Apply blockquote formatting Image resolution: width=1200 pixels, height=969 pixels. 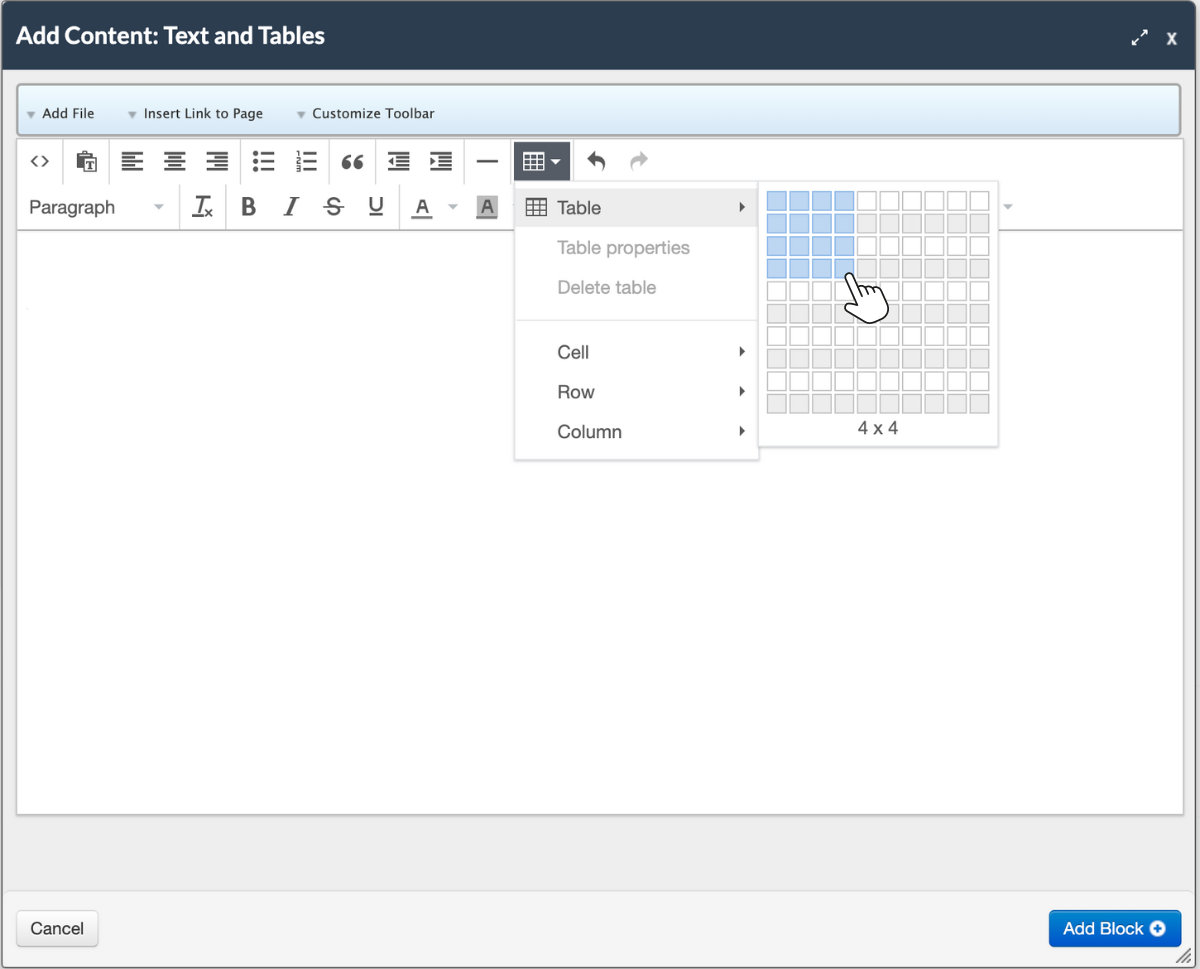point(352,161)
